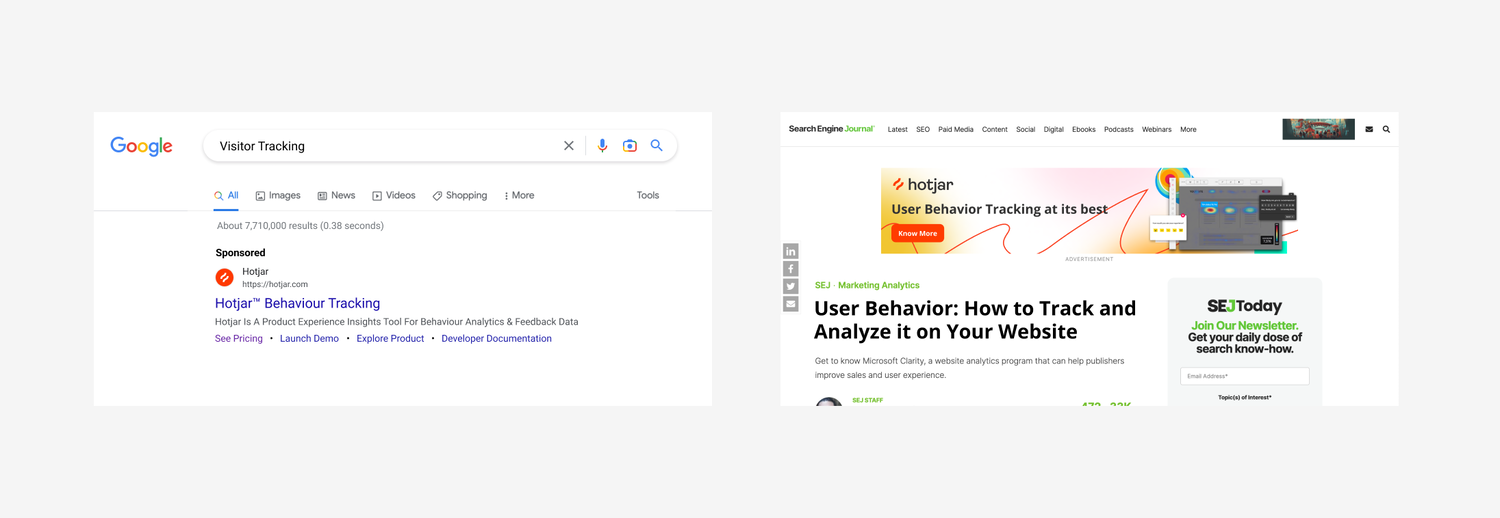The height and width of the screenshot is (518, 1500).
Task: Click the Google logo
Action: (x=141, y=146)
